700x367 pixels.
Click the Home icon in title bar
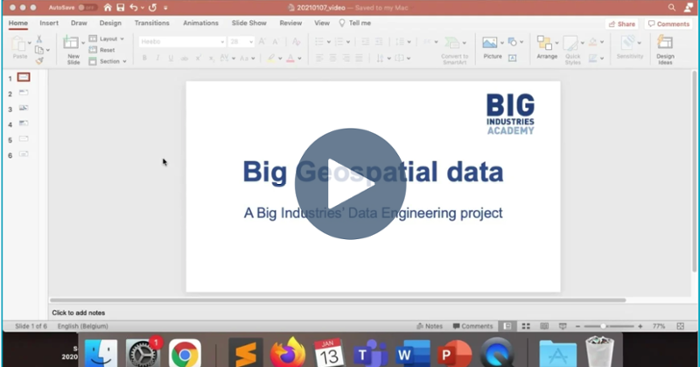pos(108,8)
